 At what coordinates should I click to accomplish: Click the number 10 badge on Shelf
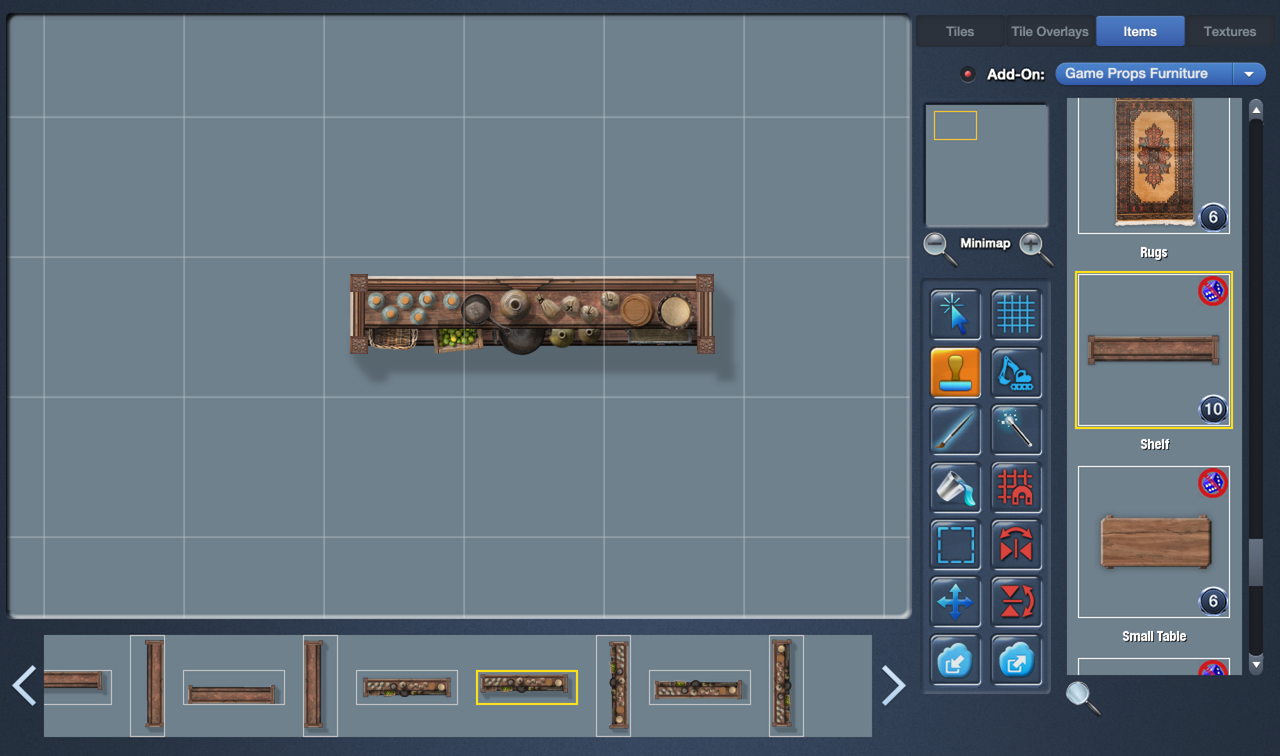coord(1213,408)
